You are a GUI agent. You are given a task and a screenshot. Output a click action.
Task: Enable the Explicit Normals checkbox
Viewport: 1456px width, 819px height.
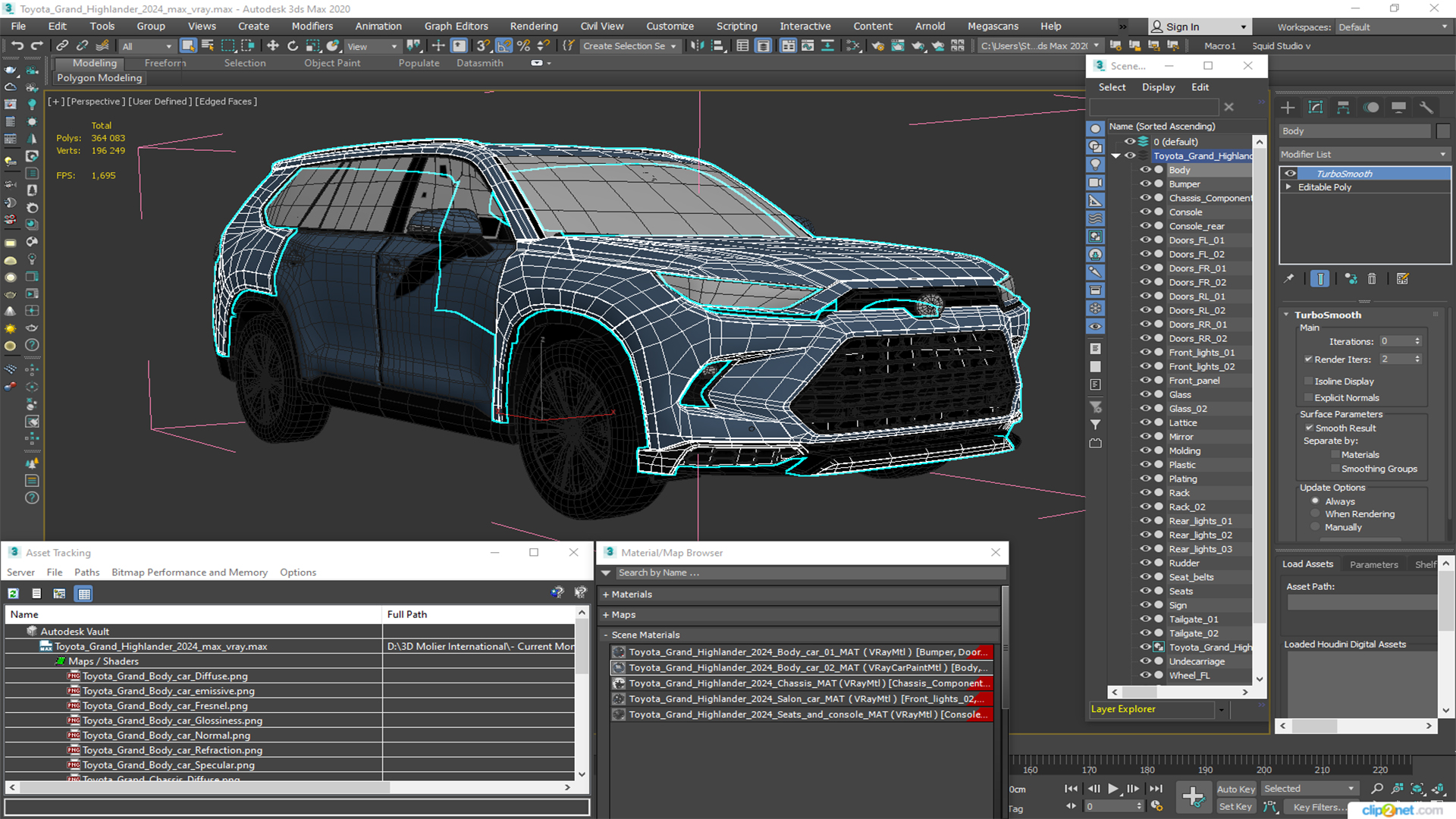(x=1308, y=397)
